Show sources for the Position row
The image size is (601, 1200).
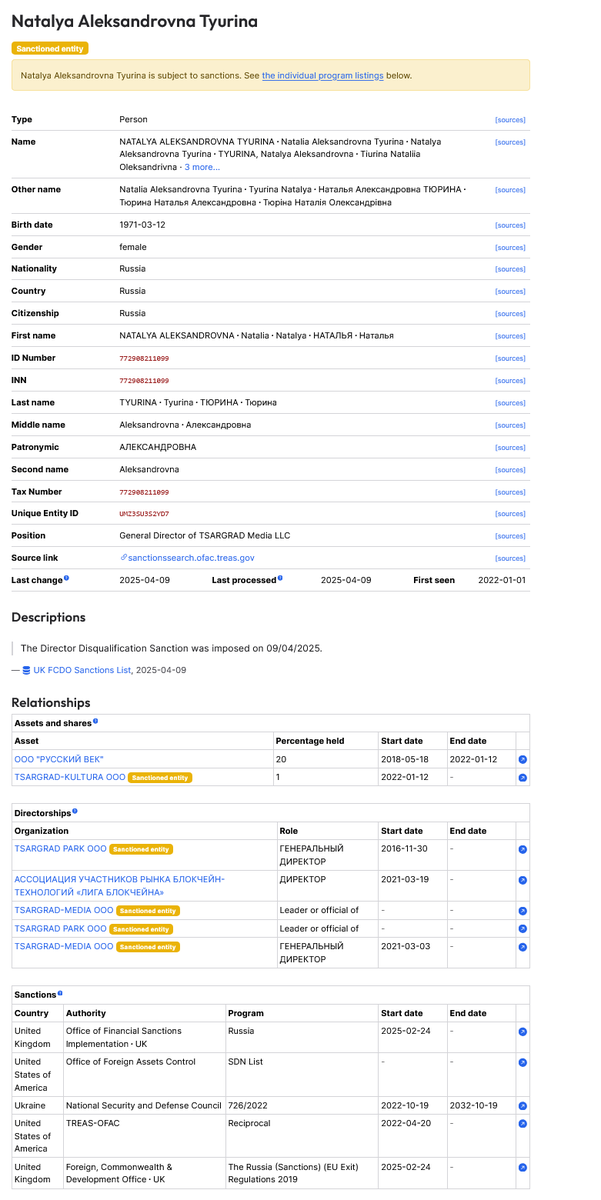[510, 536]
